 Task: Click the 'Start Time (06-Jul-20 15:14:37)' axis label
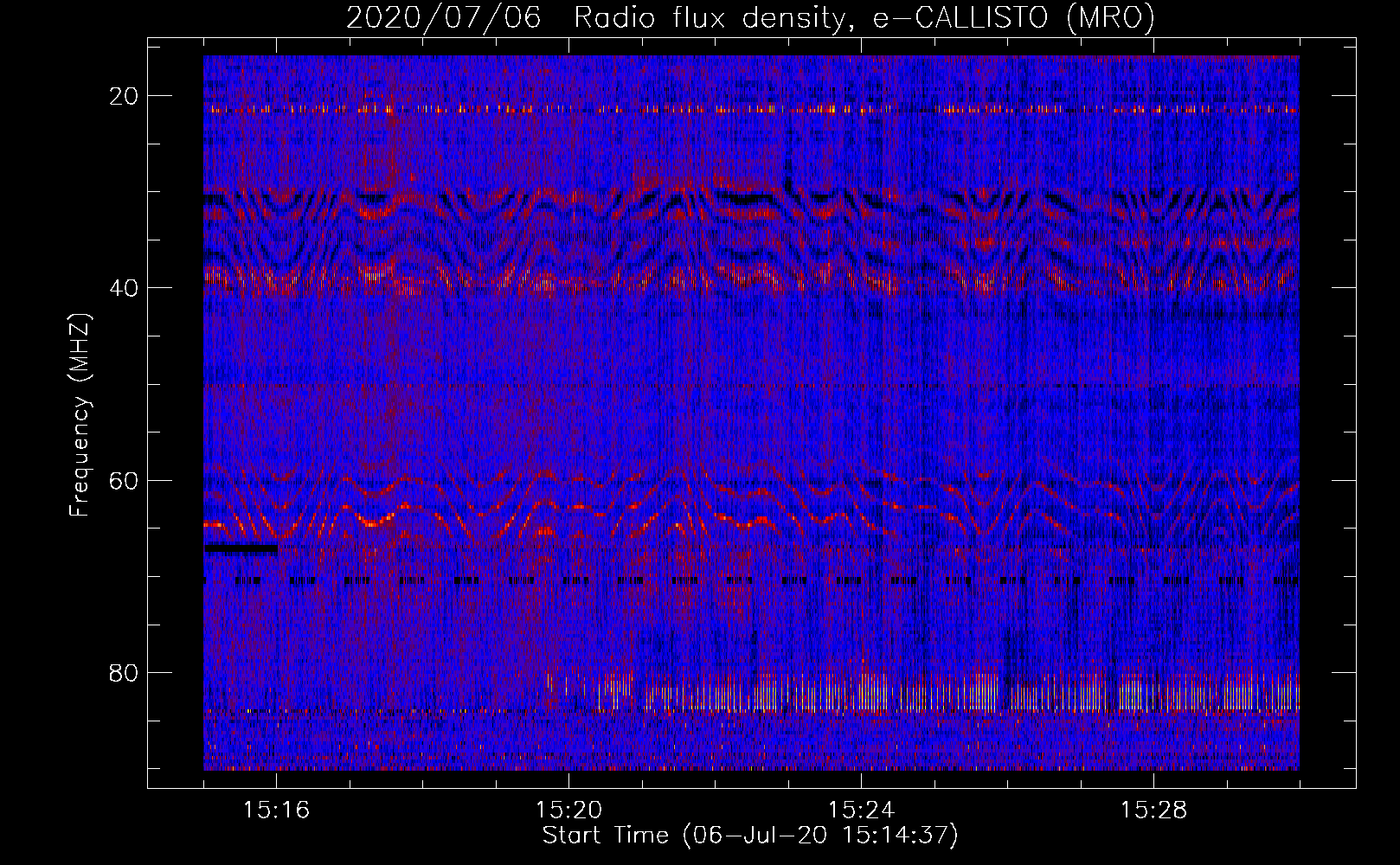click(x=750, y=836)
